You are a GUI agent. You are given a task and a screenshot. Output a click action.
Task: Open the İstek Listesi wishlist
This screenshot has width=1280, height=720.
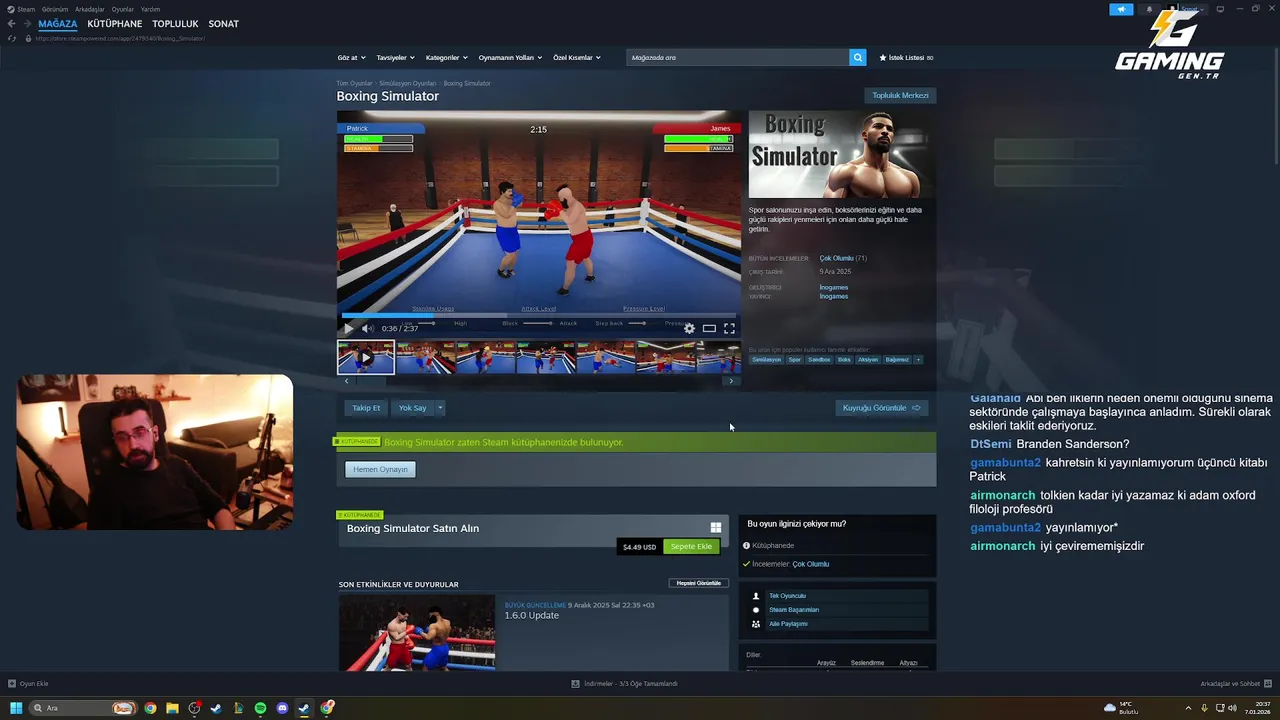coord(906,58)
